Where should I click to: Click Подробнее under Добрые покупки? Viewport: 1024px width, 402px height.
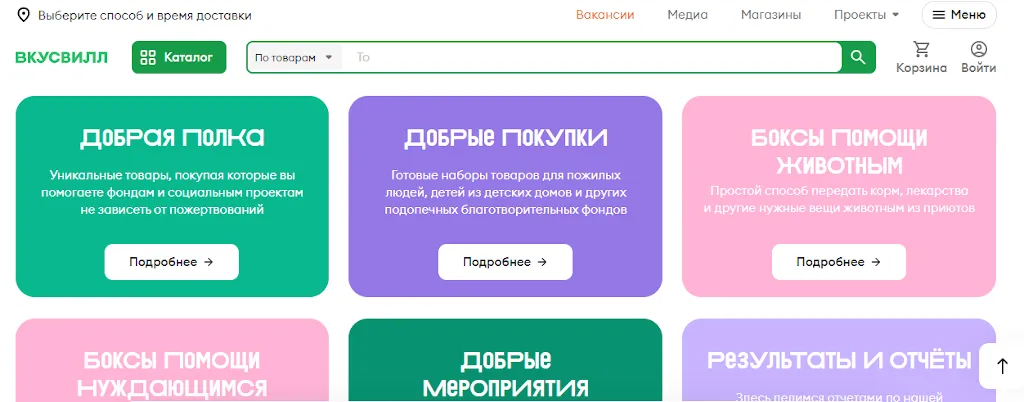(x=505, y=262)
